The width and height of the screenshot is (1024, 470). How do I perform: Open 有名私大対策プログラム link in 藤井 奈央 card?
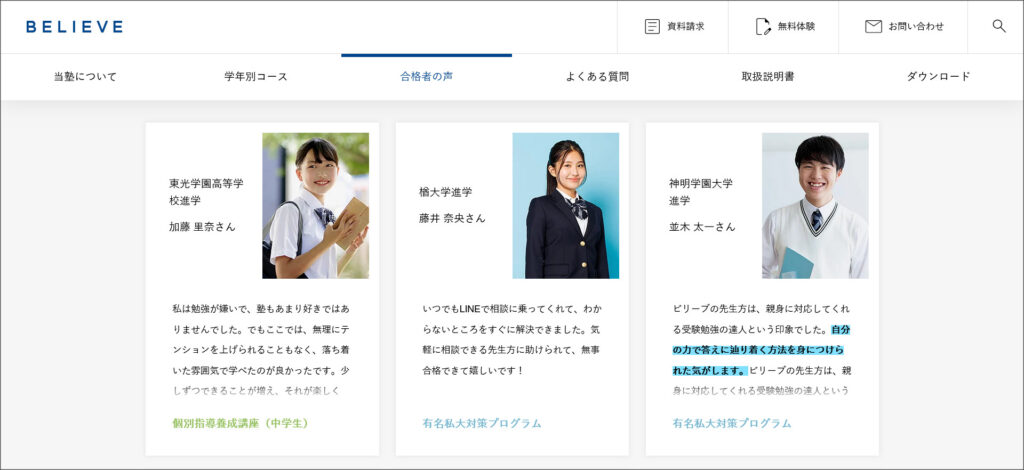click(482, 423)
